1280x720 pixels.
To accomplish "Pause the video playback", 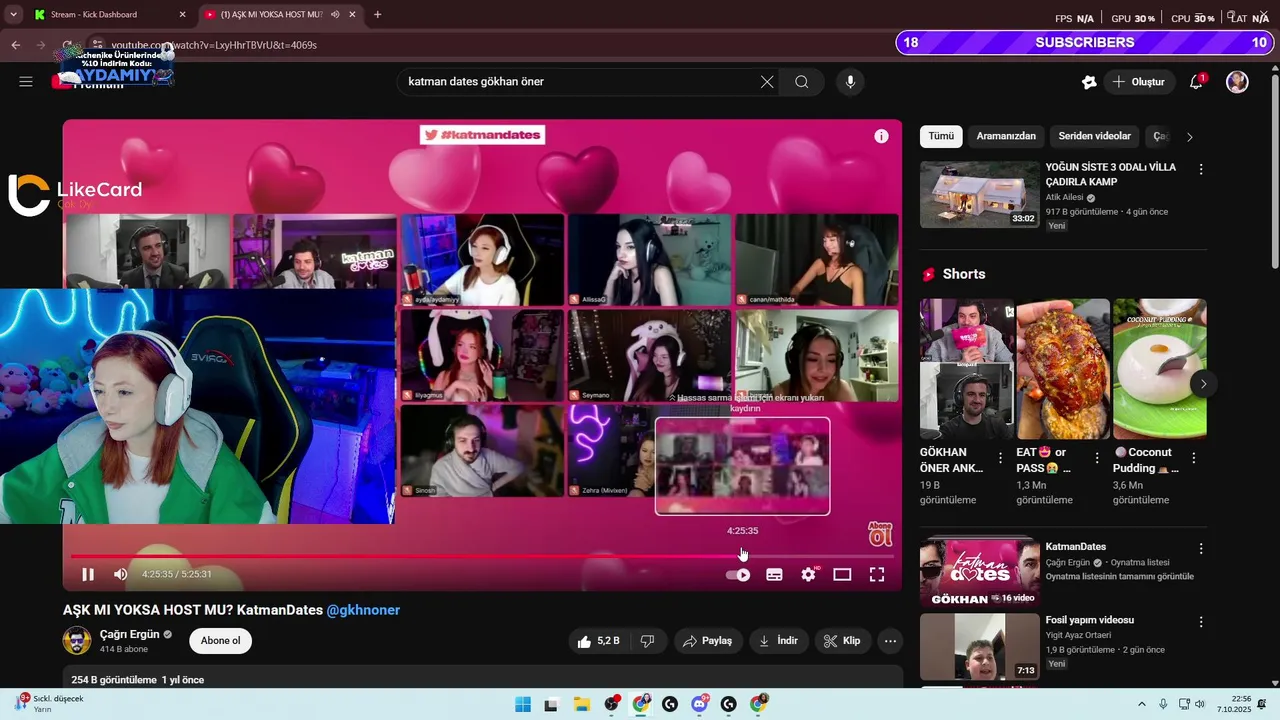I will (88, 574).
